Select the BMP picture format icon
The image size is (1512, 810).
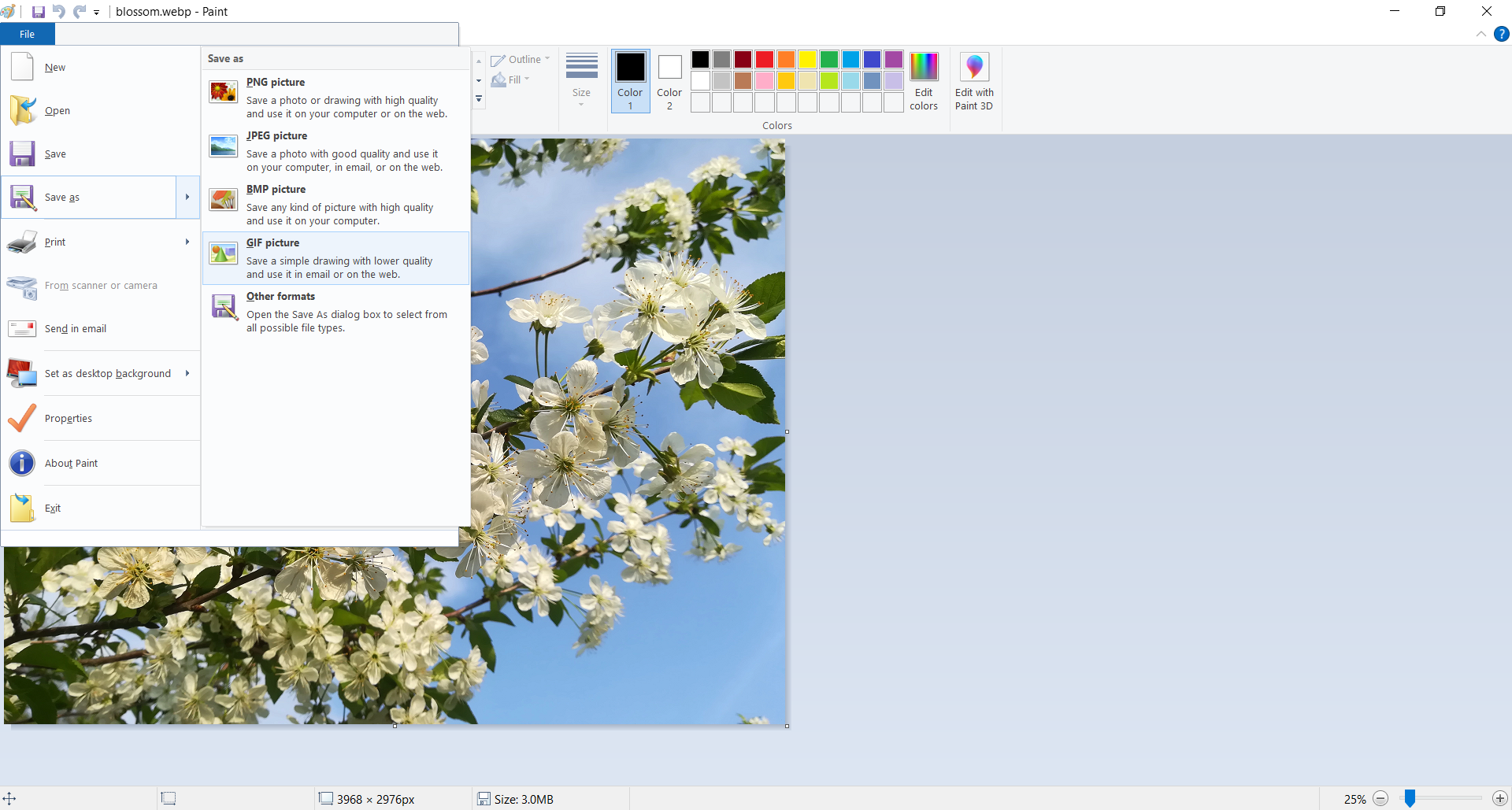click(x=224, y=199)
